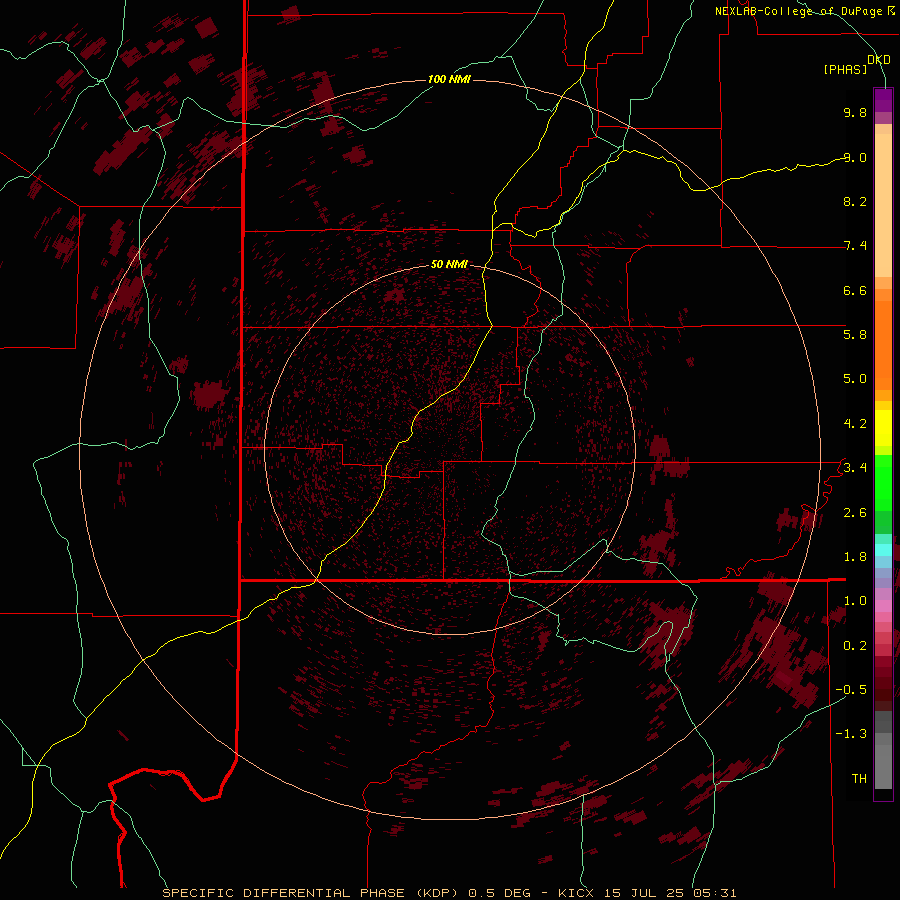The height and width of the screenshot is (900, 900).
Task: Click the DKD label above the color scale
Action: click(x=879, y=59)
